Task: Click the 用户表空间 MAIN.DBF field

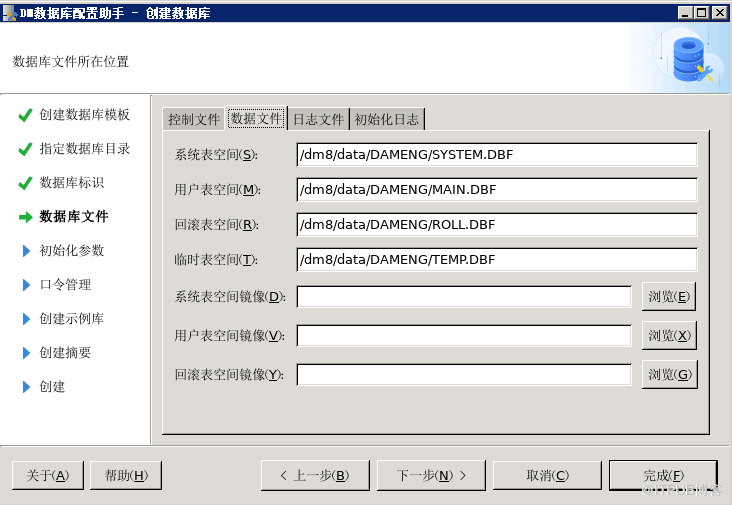Action: pos(497,189)
